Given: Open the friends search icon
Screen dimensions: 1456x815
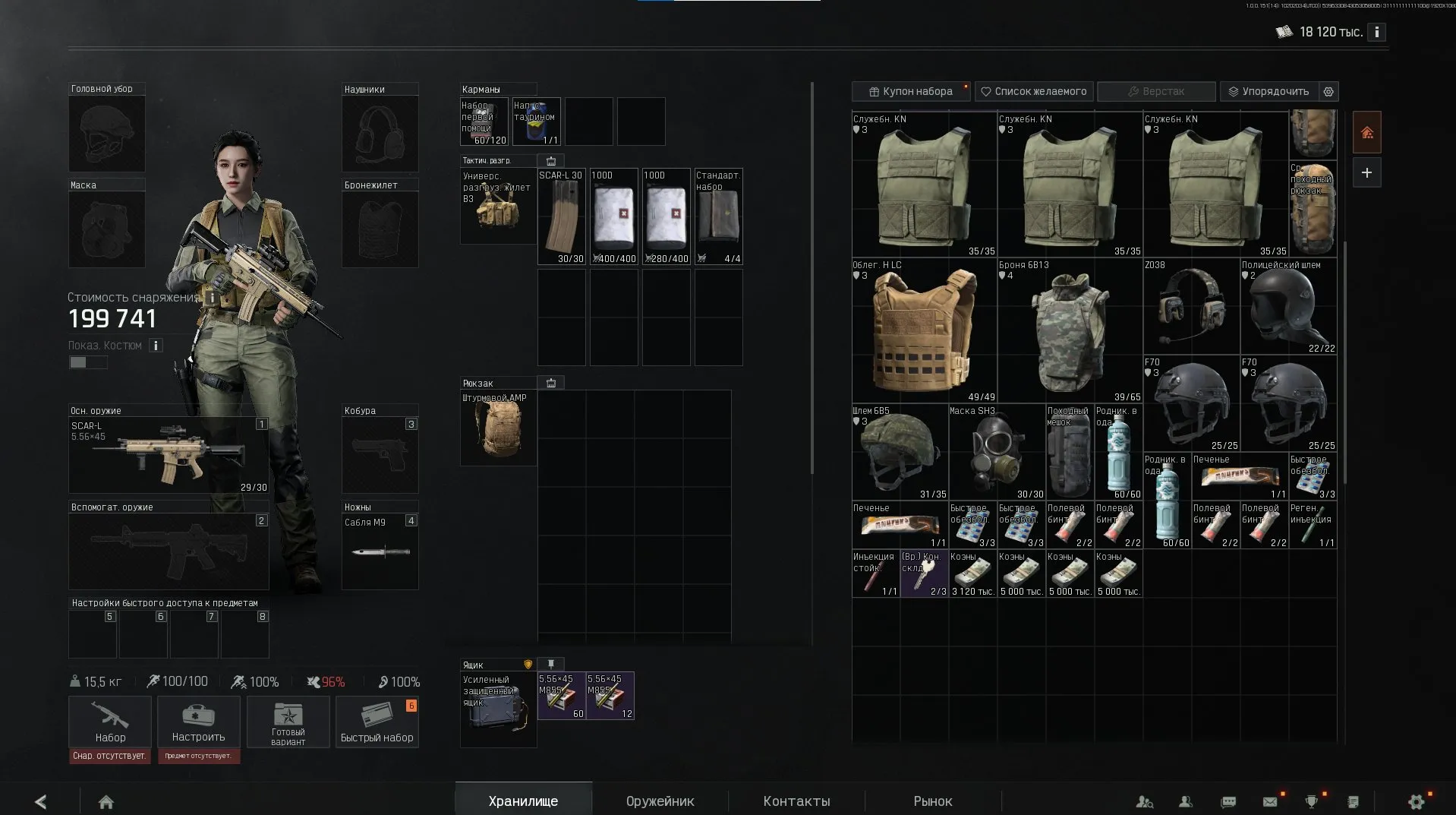Looking at the screenshot, I should point(1144,801).
